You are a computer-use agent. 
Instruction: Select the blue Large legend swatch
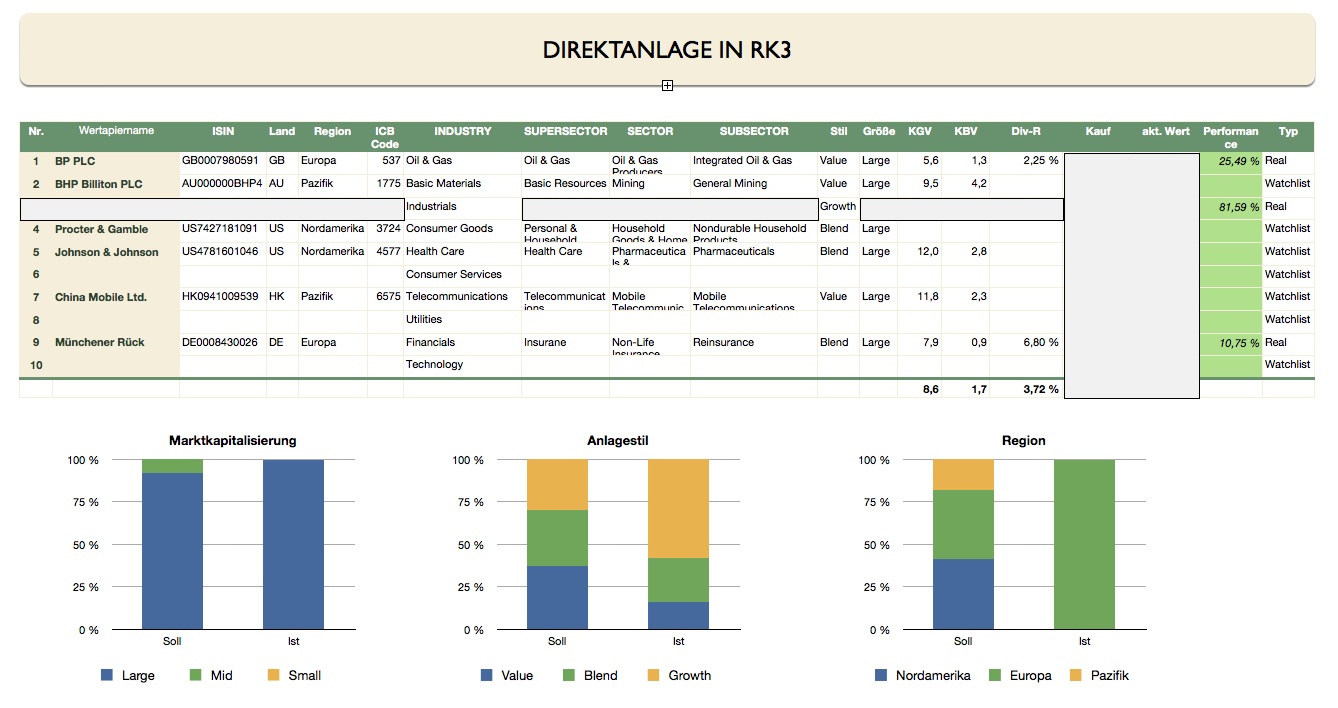pos(107,675)
